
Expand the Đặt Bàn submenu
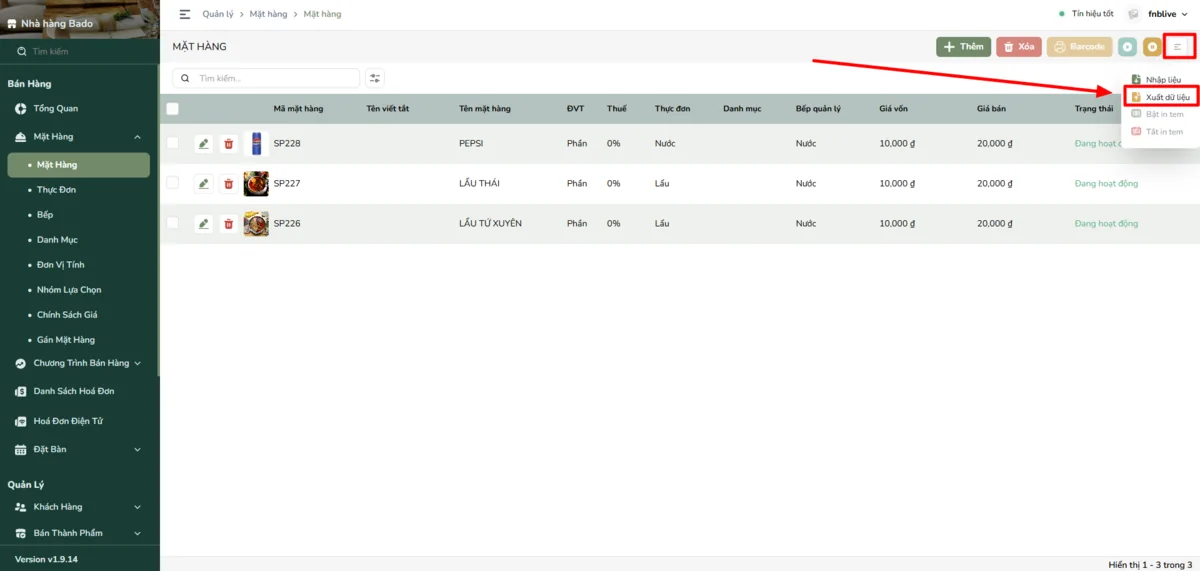(137, 450)
